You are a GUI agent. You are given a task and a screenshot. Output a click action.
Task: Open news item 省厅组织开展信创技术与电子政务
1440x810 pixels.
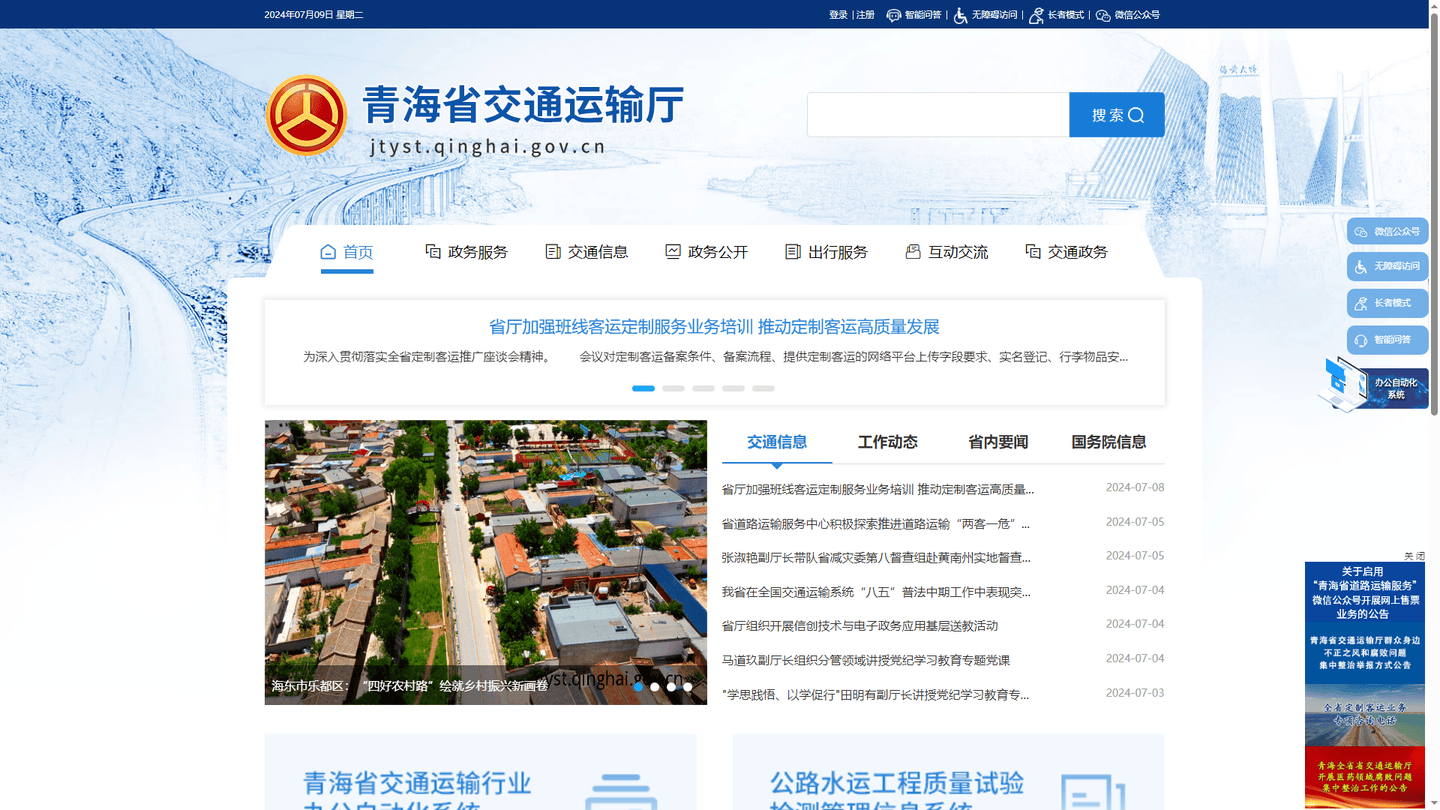(860, 626)
